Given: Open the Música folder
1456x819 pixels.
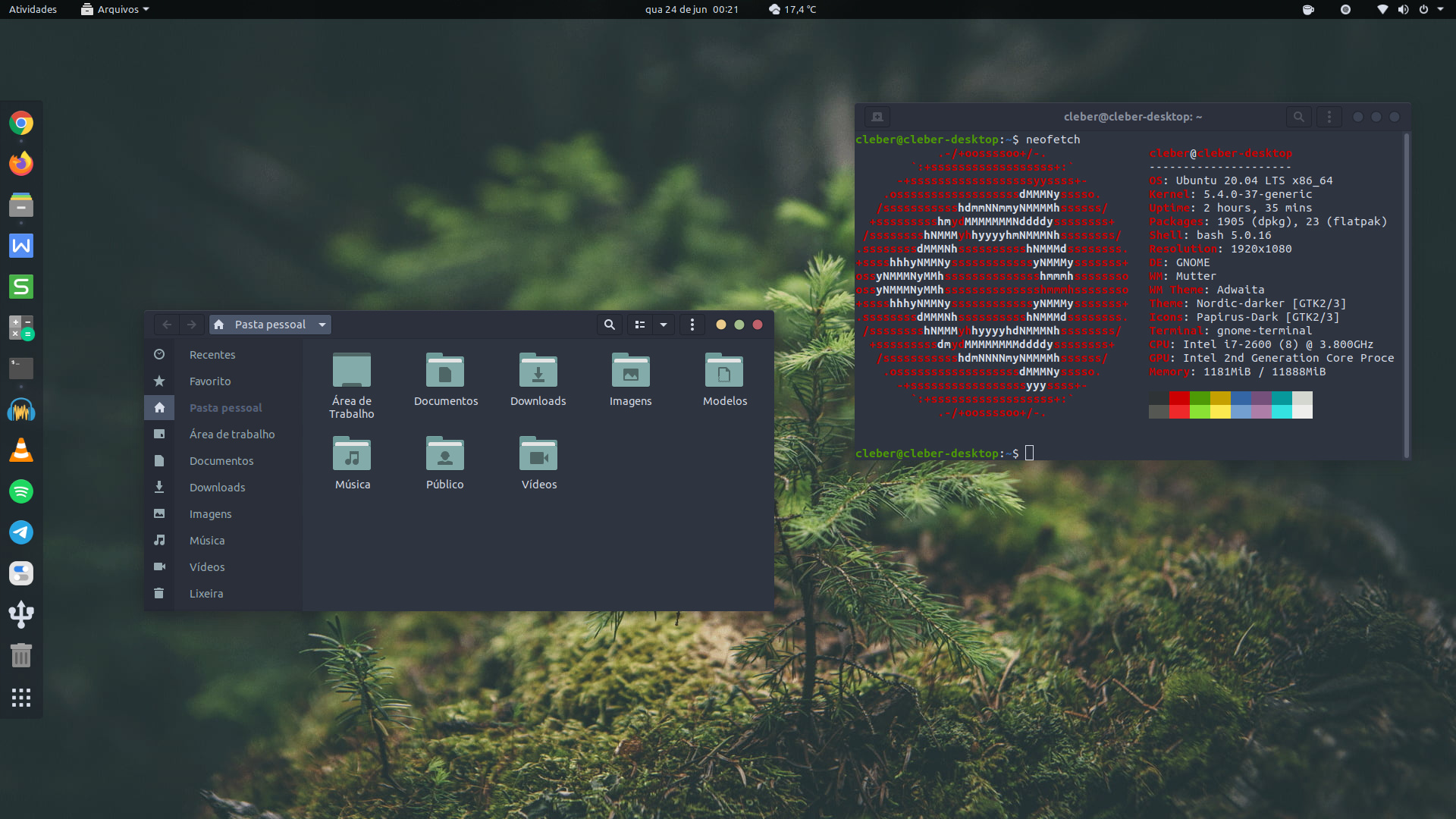Looking at the screenshot, I should 352,455.
